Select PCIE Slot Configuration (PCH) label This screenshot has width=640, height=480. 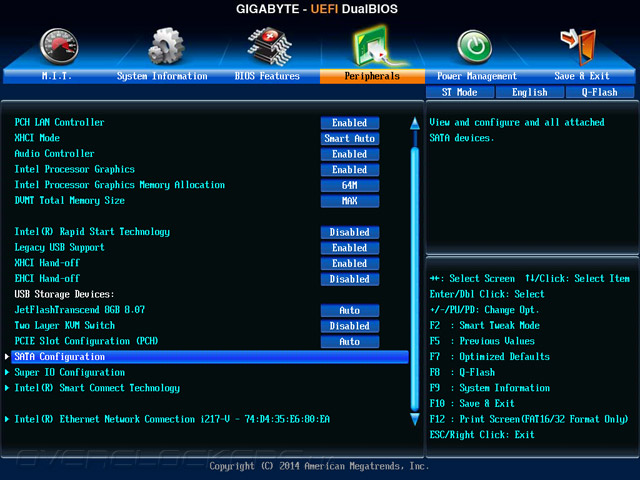[x=86, y=341]
